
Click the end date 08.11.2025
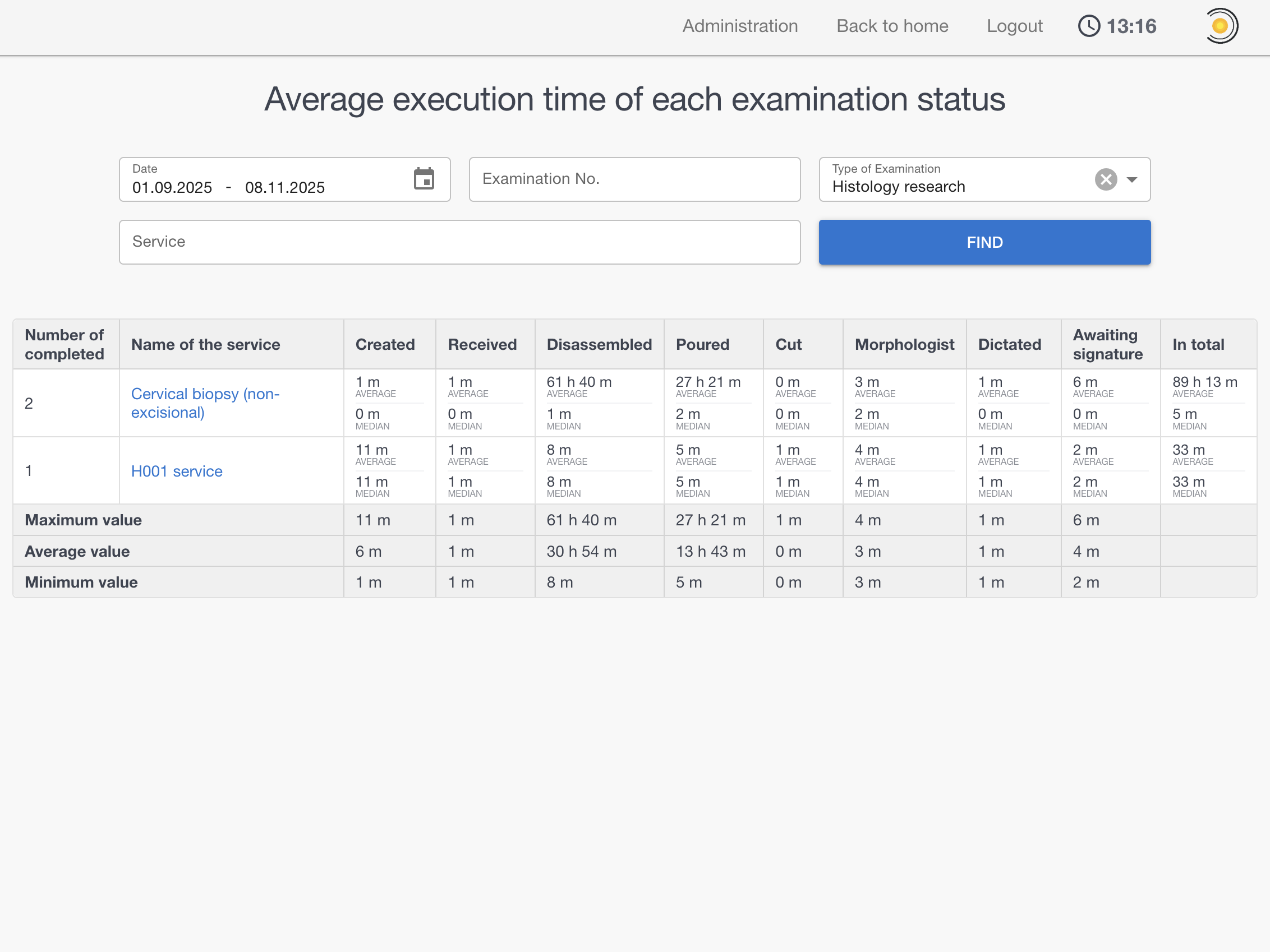[285, 188]
